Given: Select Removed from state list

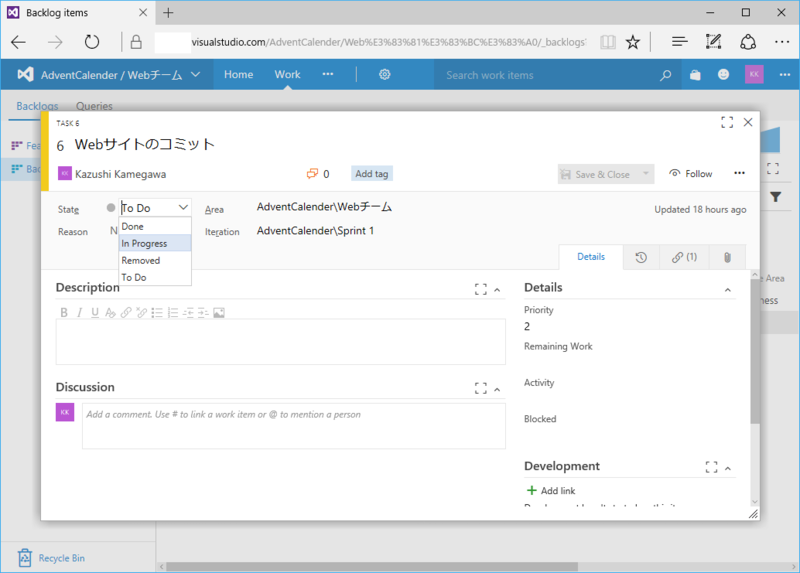Looking at the screenshot, I should [x=155, y=260].
